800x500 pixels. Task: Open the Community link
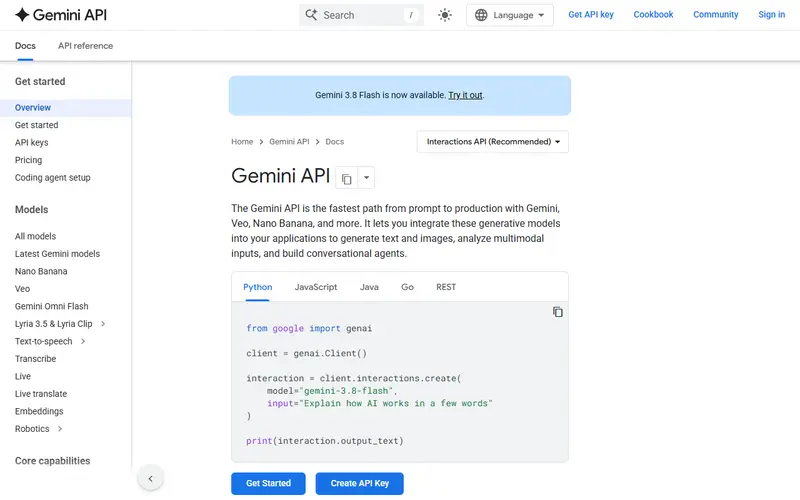(x=715, y=15)
